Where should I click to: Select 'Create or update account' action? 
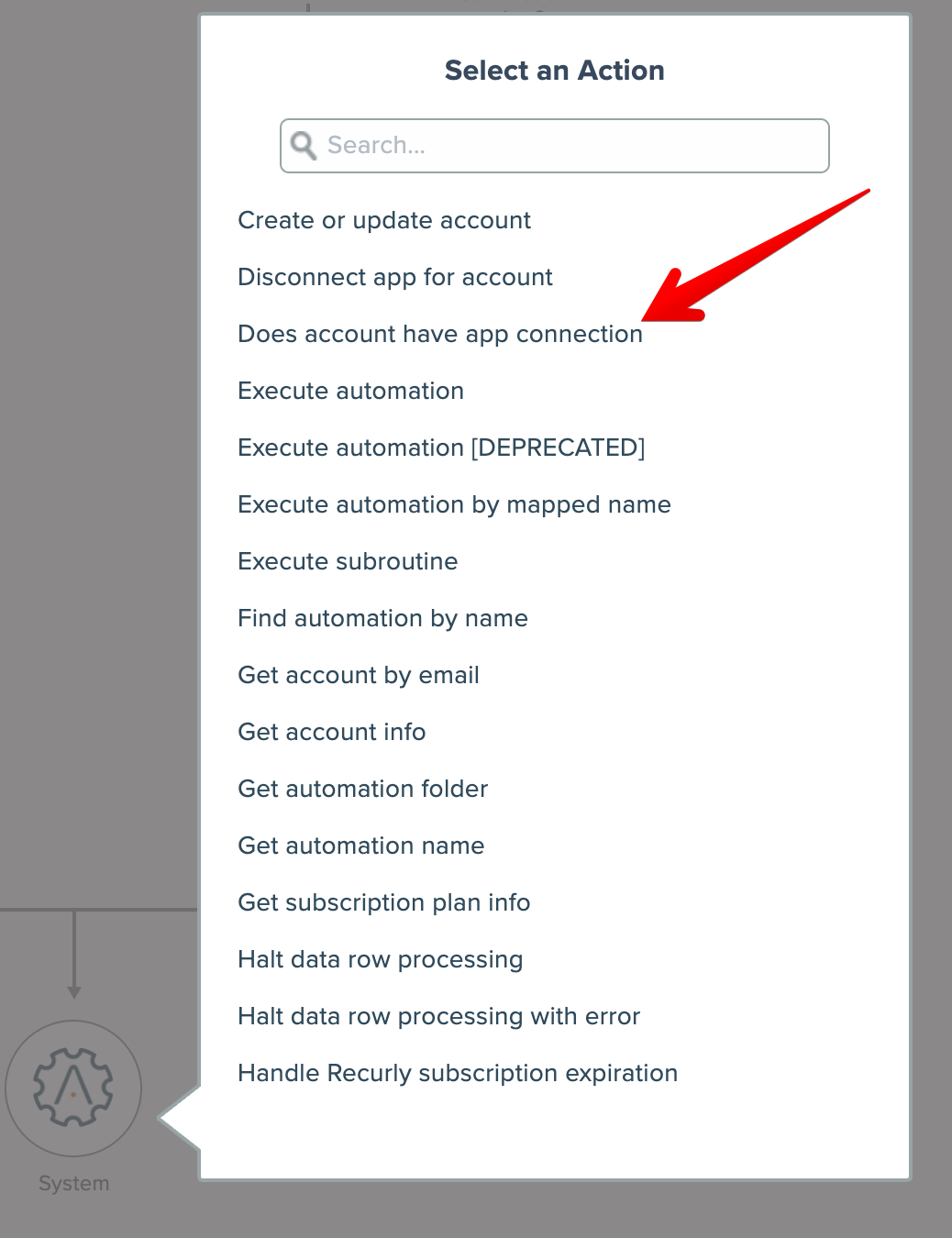(384, 221)
